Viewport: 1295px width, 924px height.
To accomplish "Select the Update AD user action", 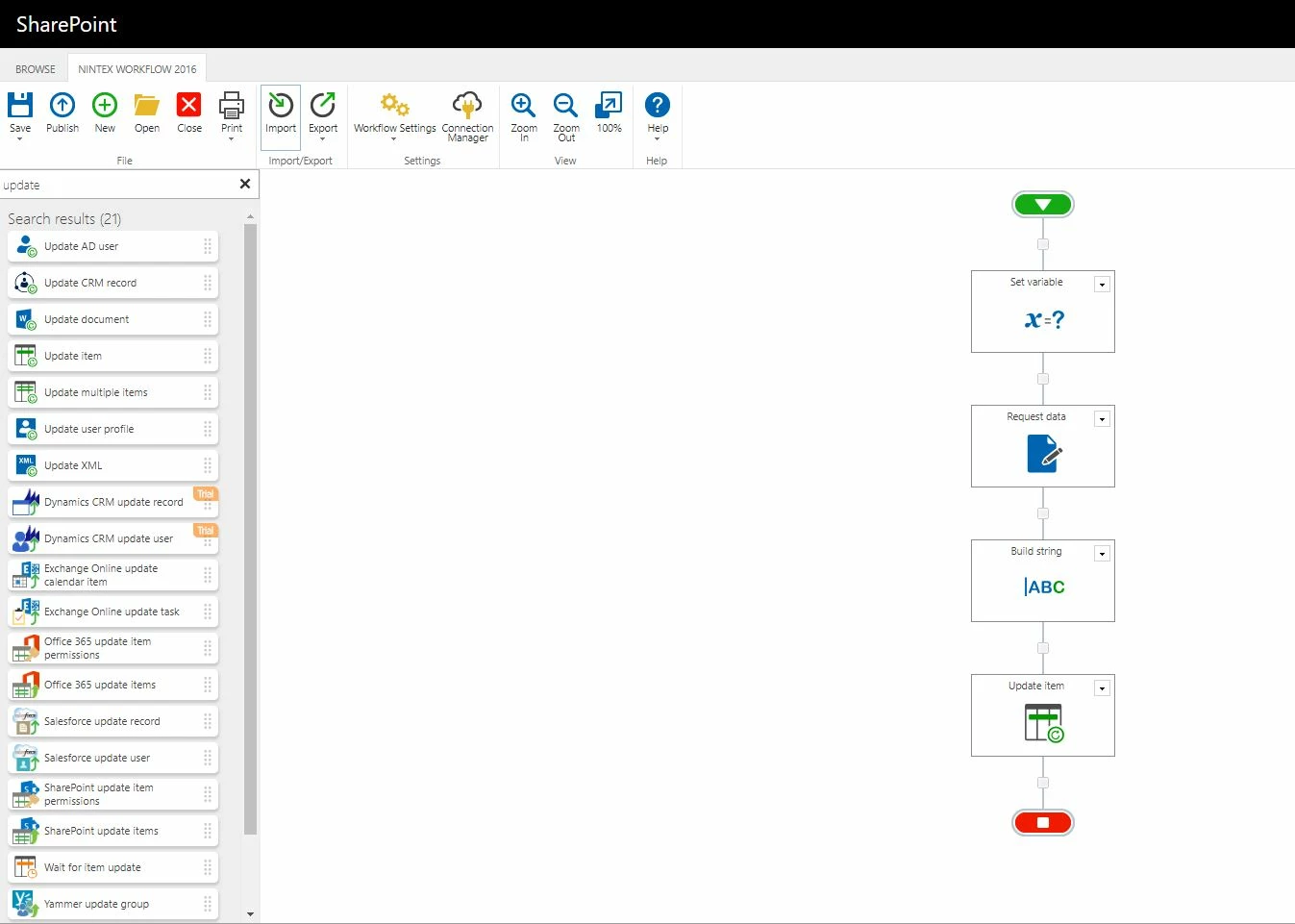I will coord(112,246).
